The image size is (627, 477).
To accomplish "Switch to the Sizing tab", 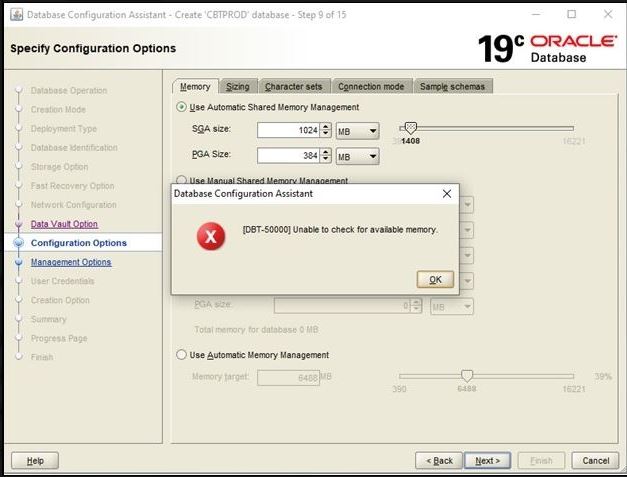I will click(237, 87).
